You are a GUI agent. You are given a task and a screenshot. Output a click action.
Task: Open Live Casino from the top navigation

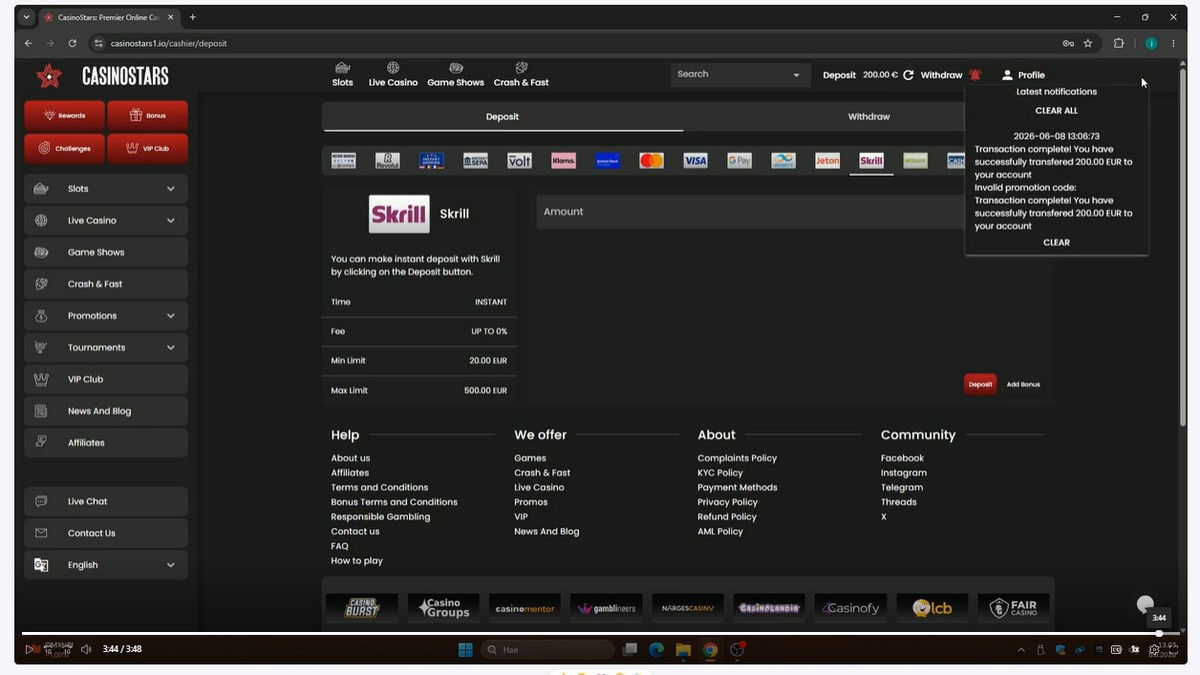click(x=393, y=75)
